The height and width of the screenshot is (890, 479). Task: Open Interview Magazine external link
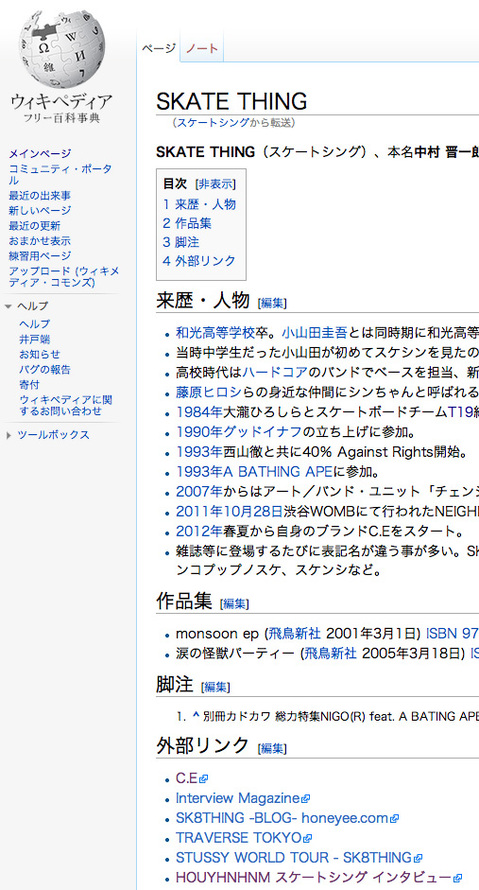tap(238, 799)
